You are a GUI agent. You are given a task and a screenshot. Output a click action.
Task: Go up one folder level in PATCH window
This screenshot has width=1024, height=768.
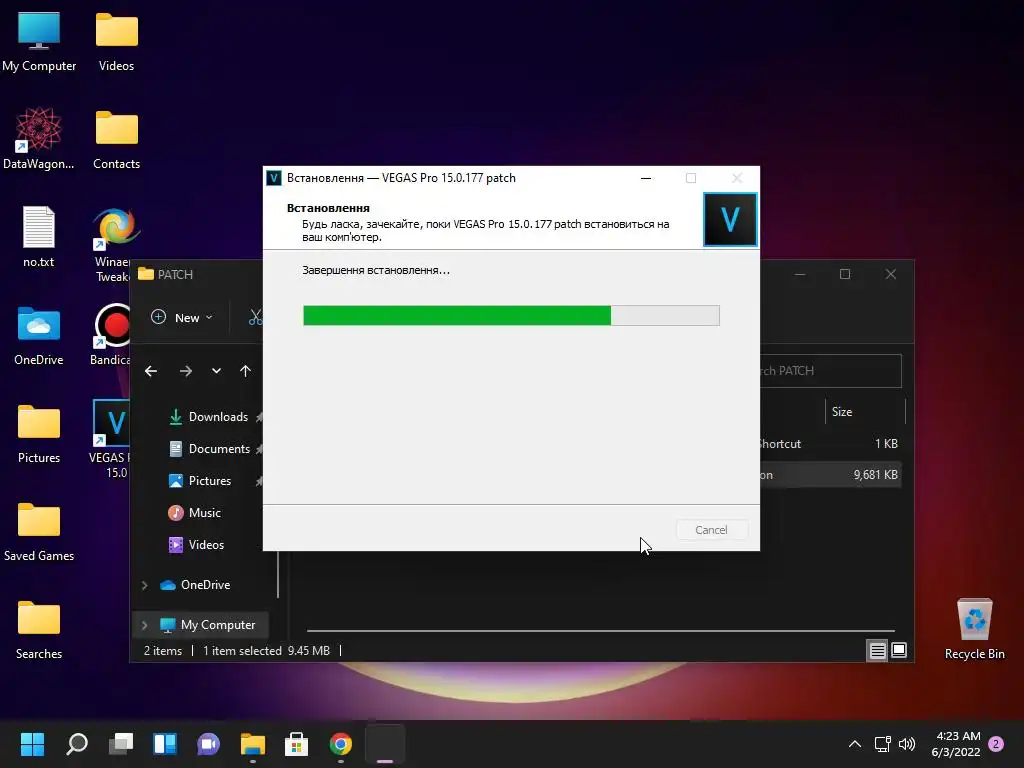245,371
